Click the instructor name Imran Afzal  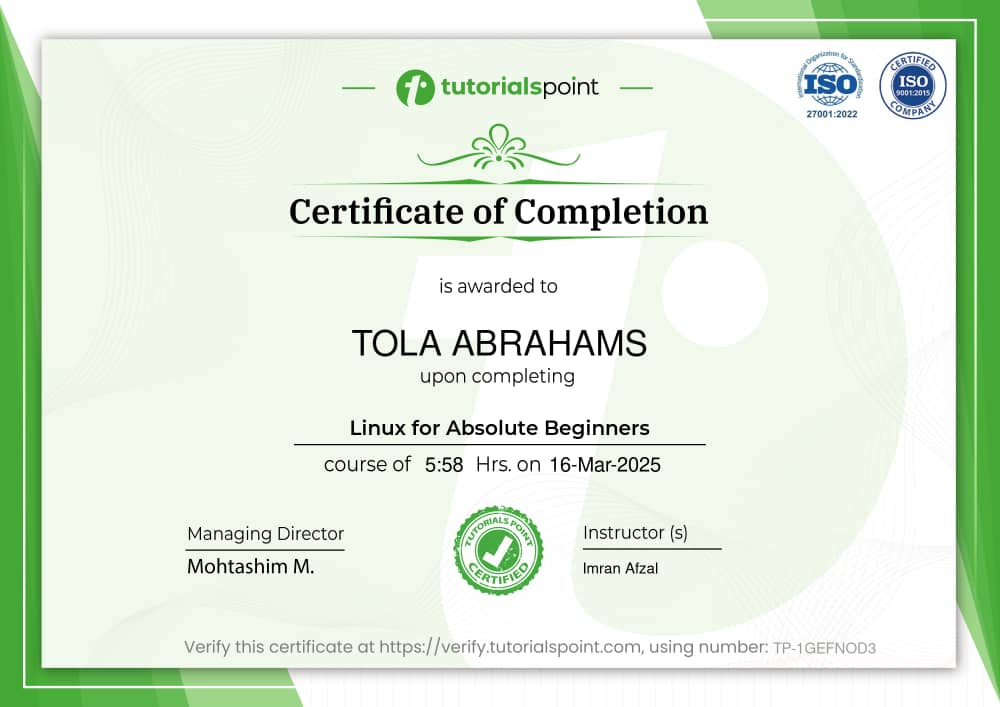[x=618, y=568]
